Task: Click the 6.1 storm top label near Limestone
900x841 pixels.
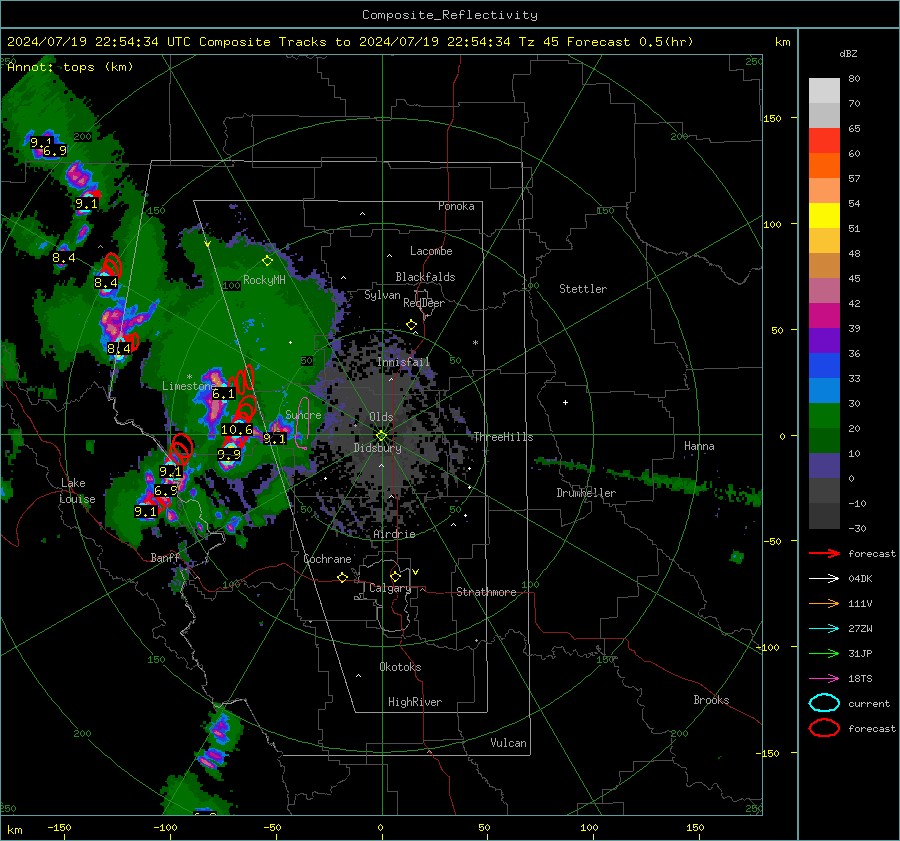Action: (x=223, y=394)
